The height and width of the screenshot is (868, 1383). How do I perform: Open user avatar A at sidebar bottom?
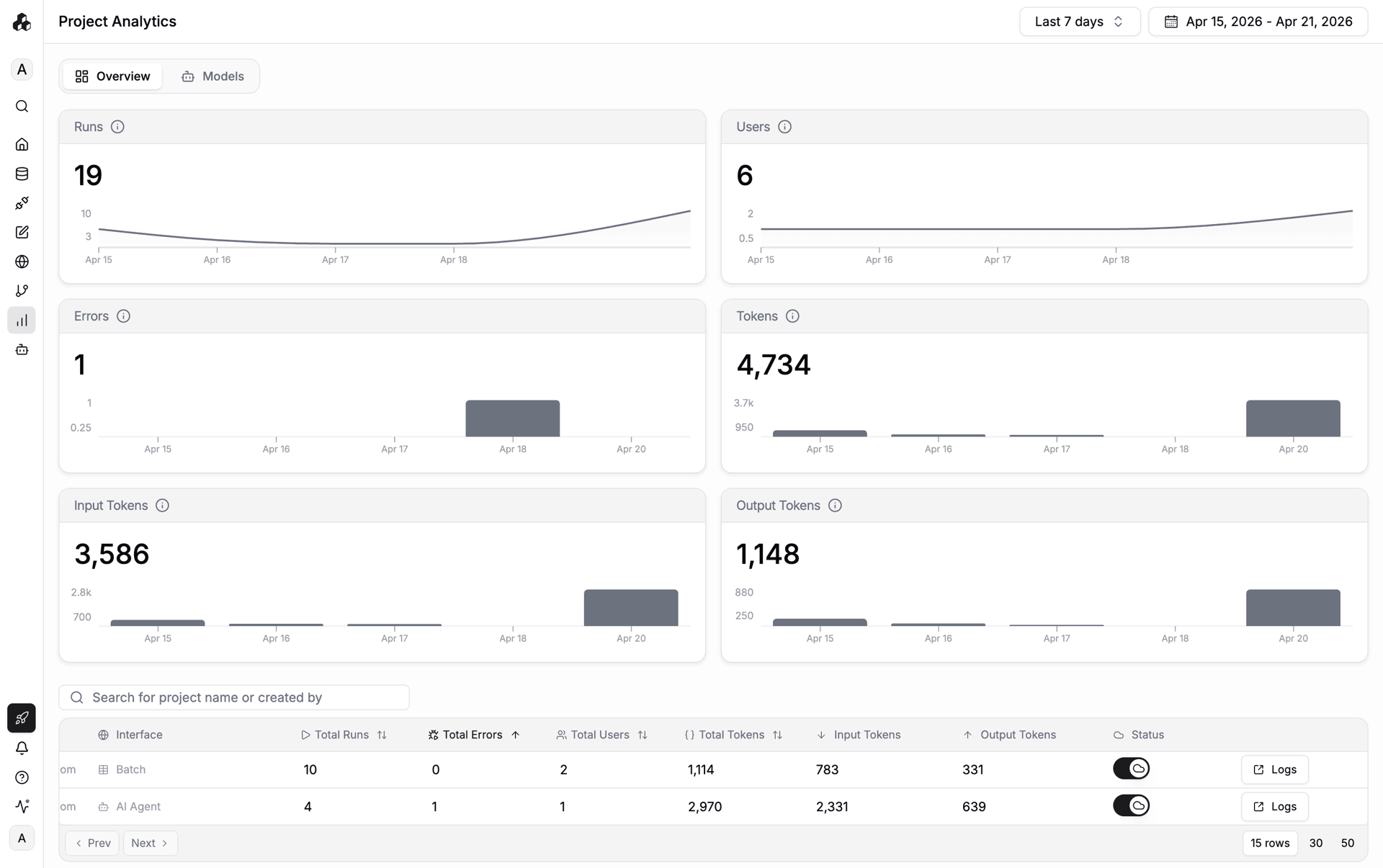coord(22,838)
